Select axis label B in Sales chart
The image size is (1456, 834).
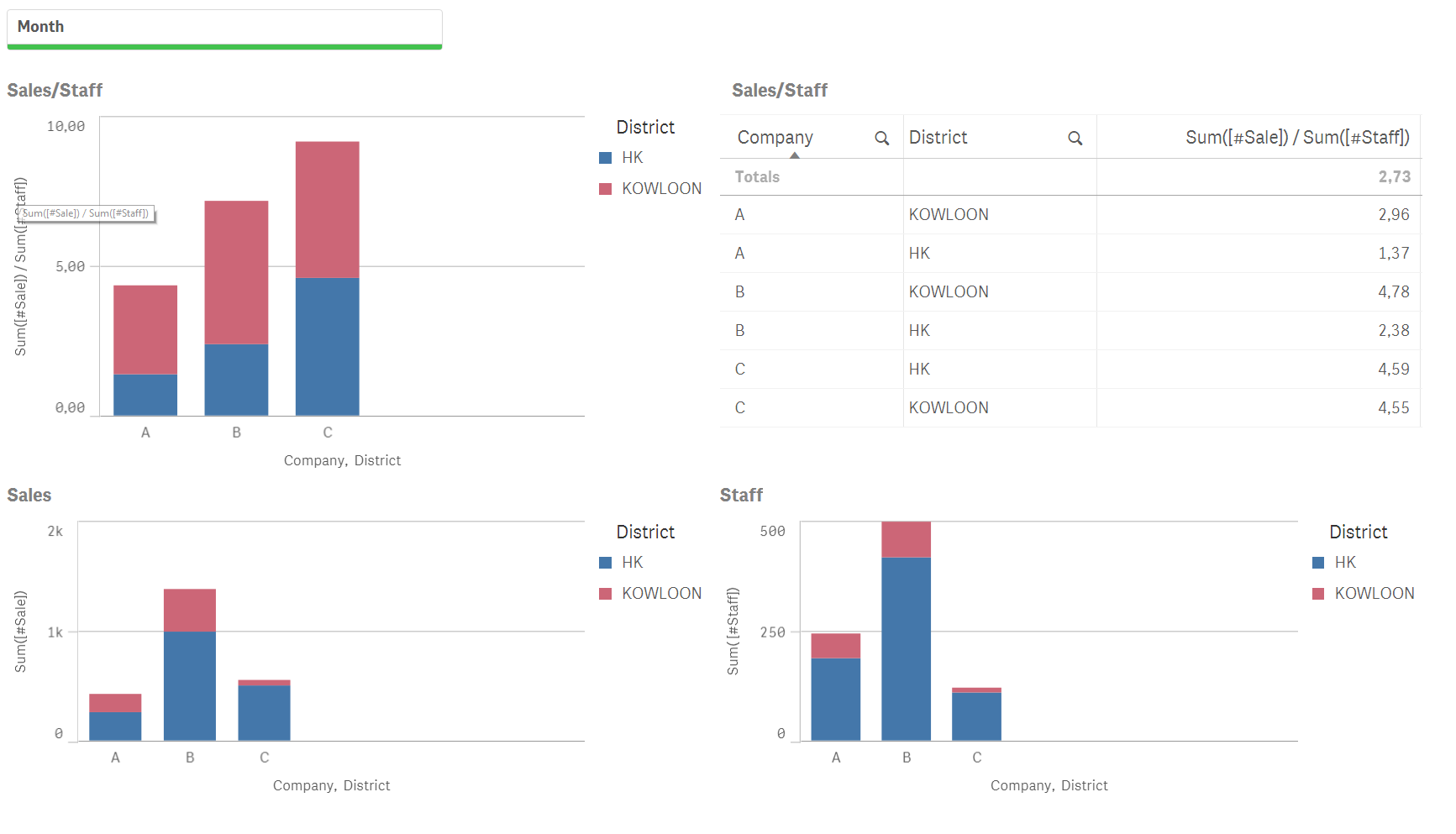[190, 758]
